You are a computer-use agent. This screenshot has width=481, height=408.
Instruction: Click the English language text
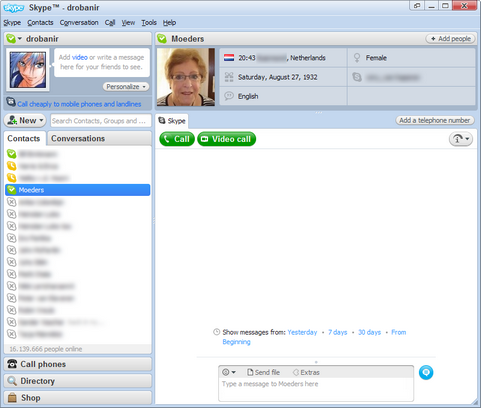click(x=248, y=96)
